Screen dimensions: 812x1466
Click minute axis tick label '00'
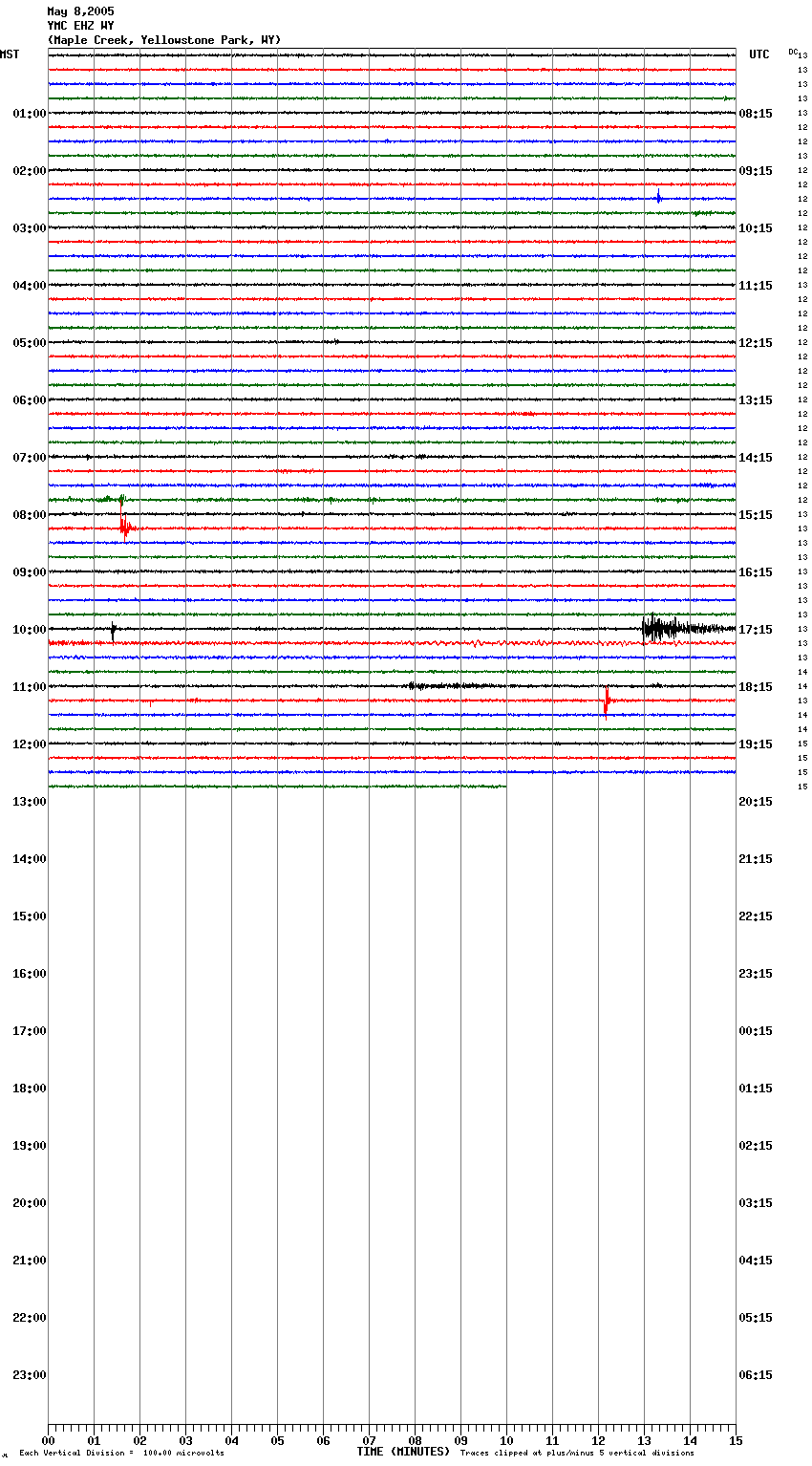point(48,1440)
